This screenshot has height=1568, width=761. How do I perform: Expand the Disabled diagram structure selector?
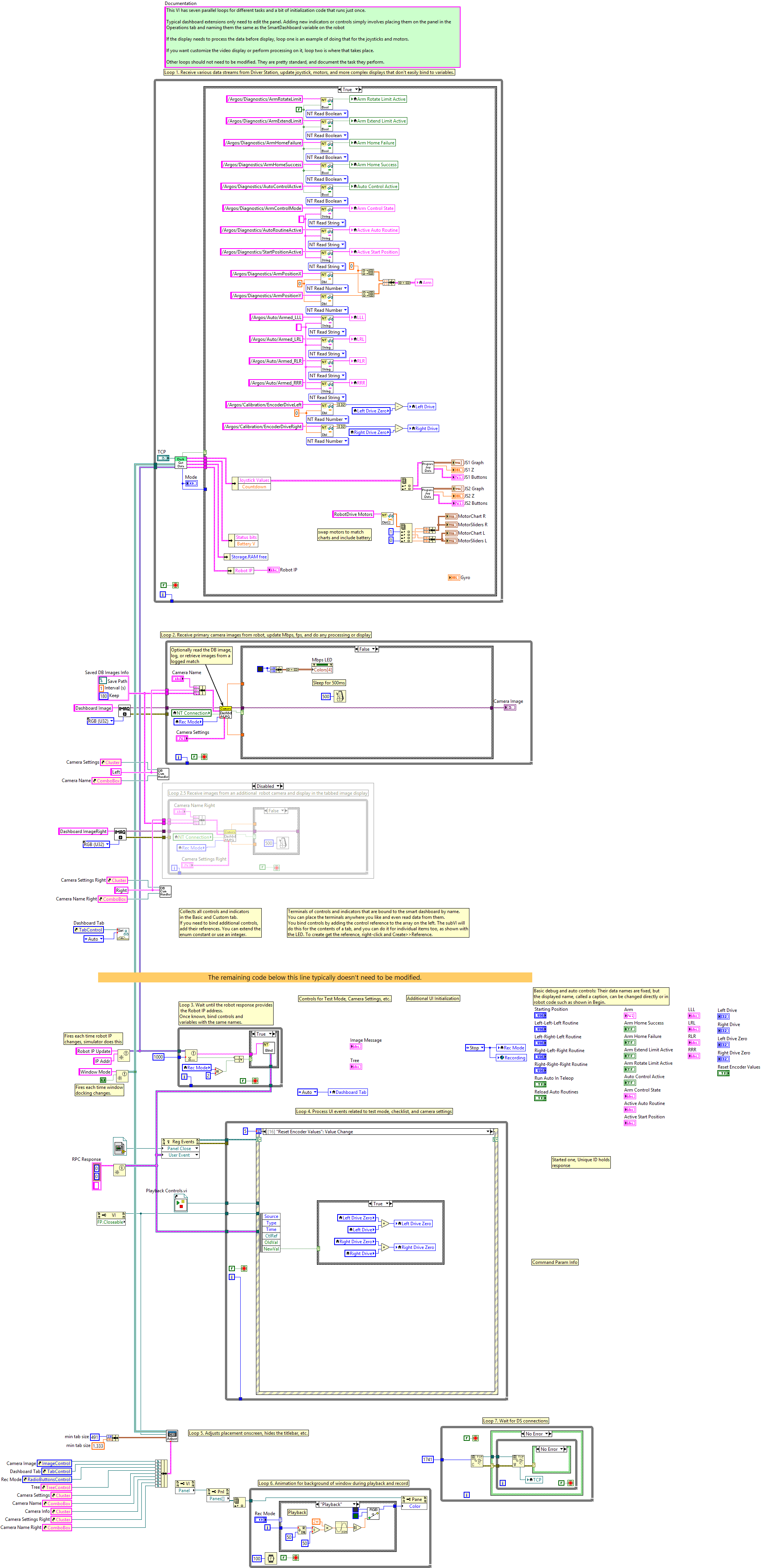tap(267, 786)
